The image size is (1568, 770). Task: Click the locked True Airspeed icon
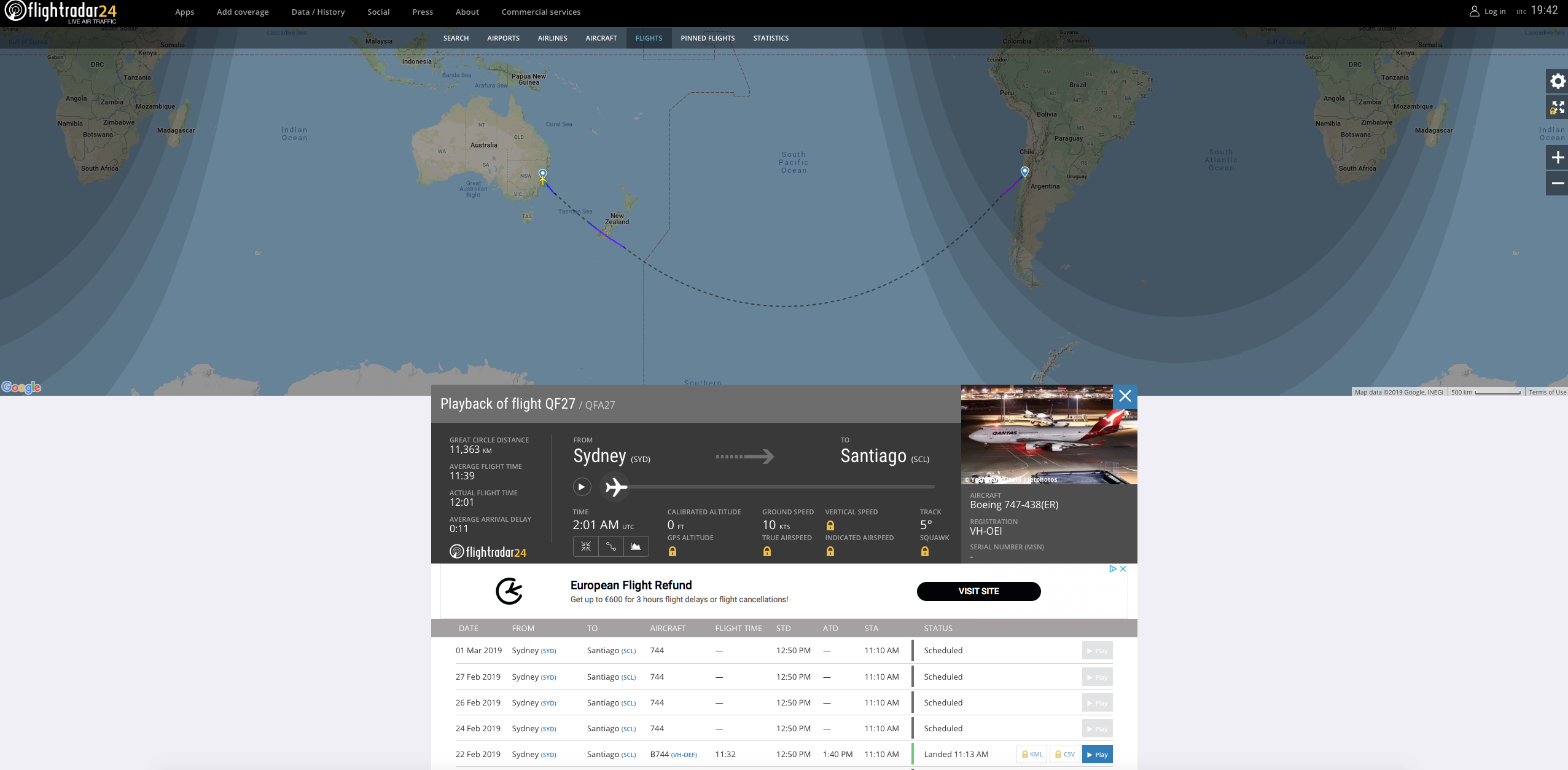pyautogui.click(x=767, y=551)
